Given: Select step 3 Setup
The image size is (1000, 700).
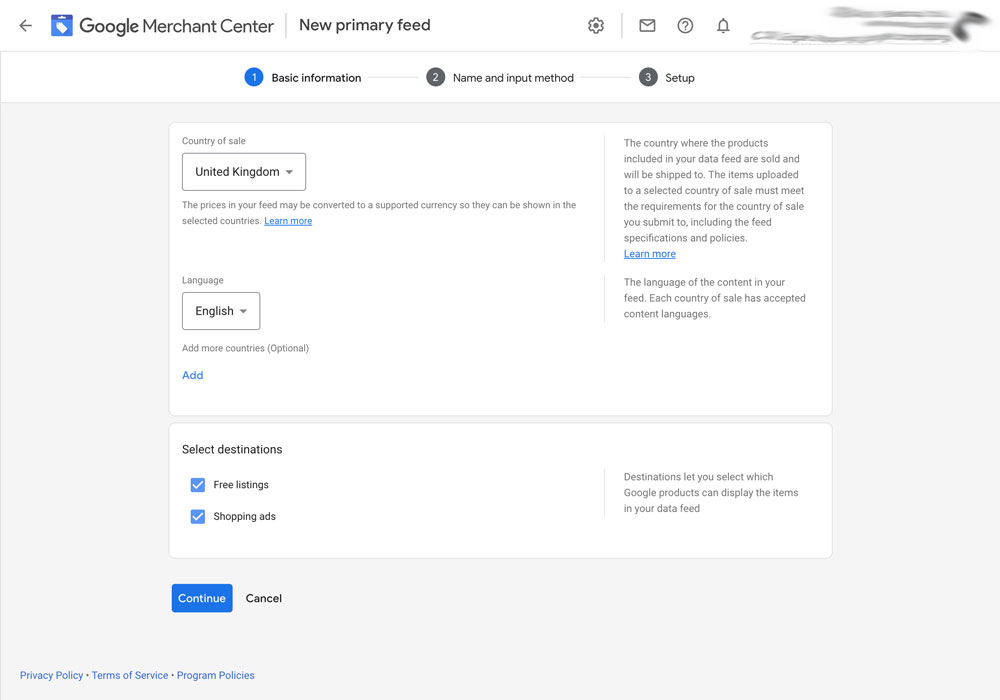Looking at the screenshot, I should coord(666,78).
